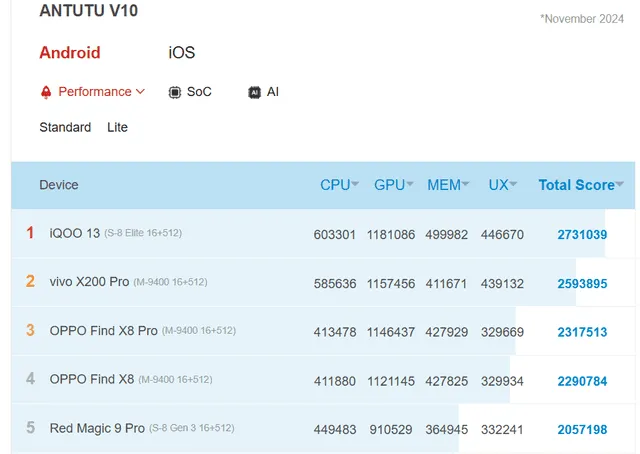Viewport: 640px width, 454px height.
Task: Click Red Magic 9 Pro MEM score 364945
Action: (447, 430)
